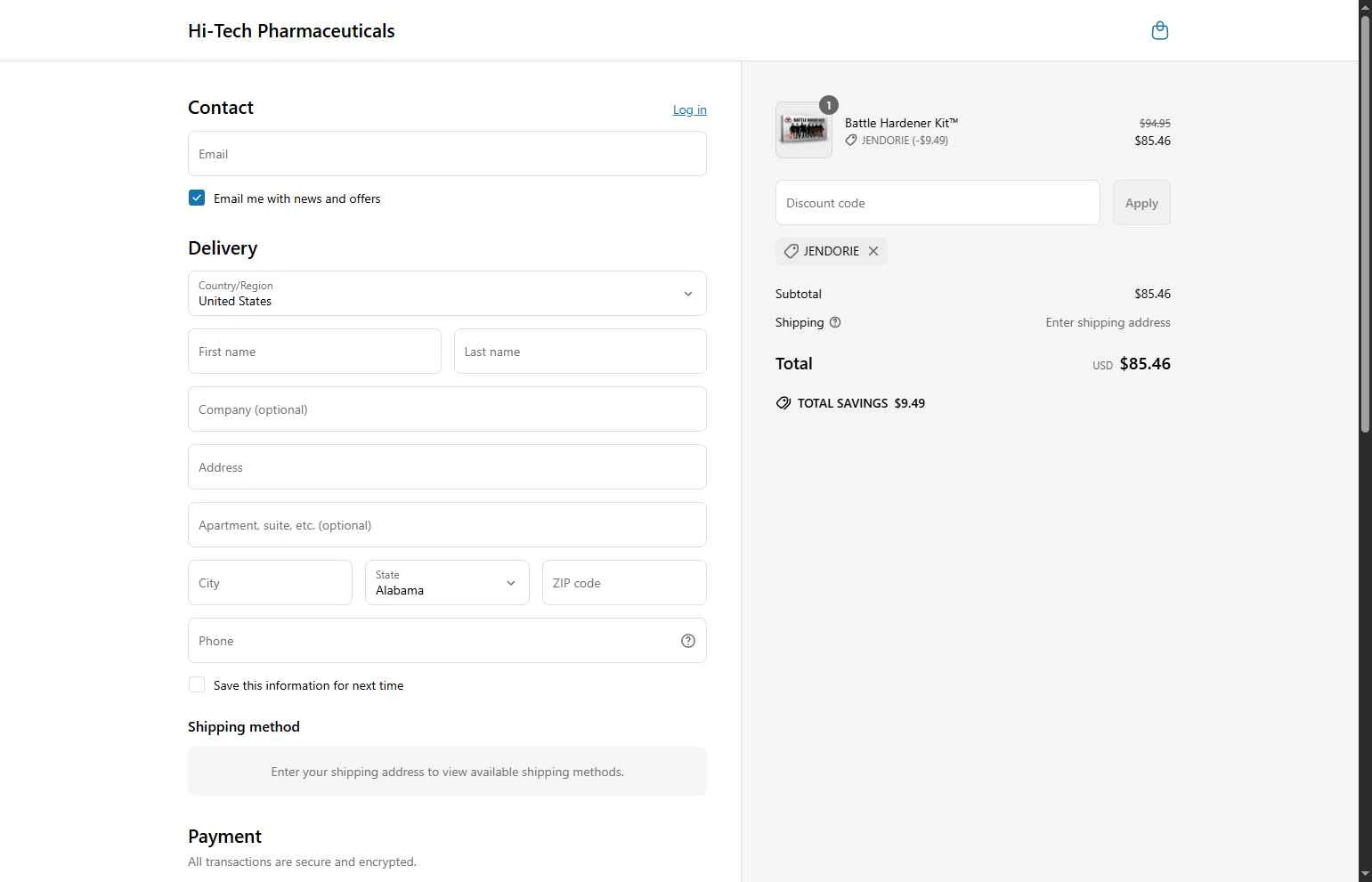This screenshot has width=1372, height=882.
Task: Click the scrollbar down arrow
Action: pyautogui.click(x=1365, y=874)
